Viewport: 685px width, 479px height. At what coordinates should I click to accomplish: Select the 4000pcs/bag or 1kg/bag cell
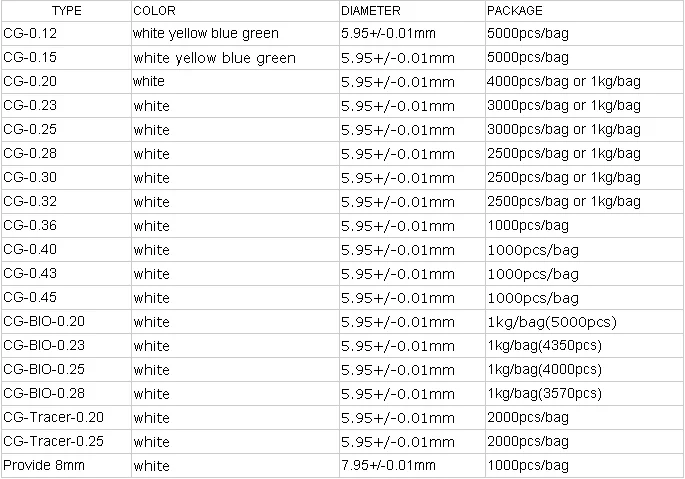point(562,82)
